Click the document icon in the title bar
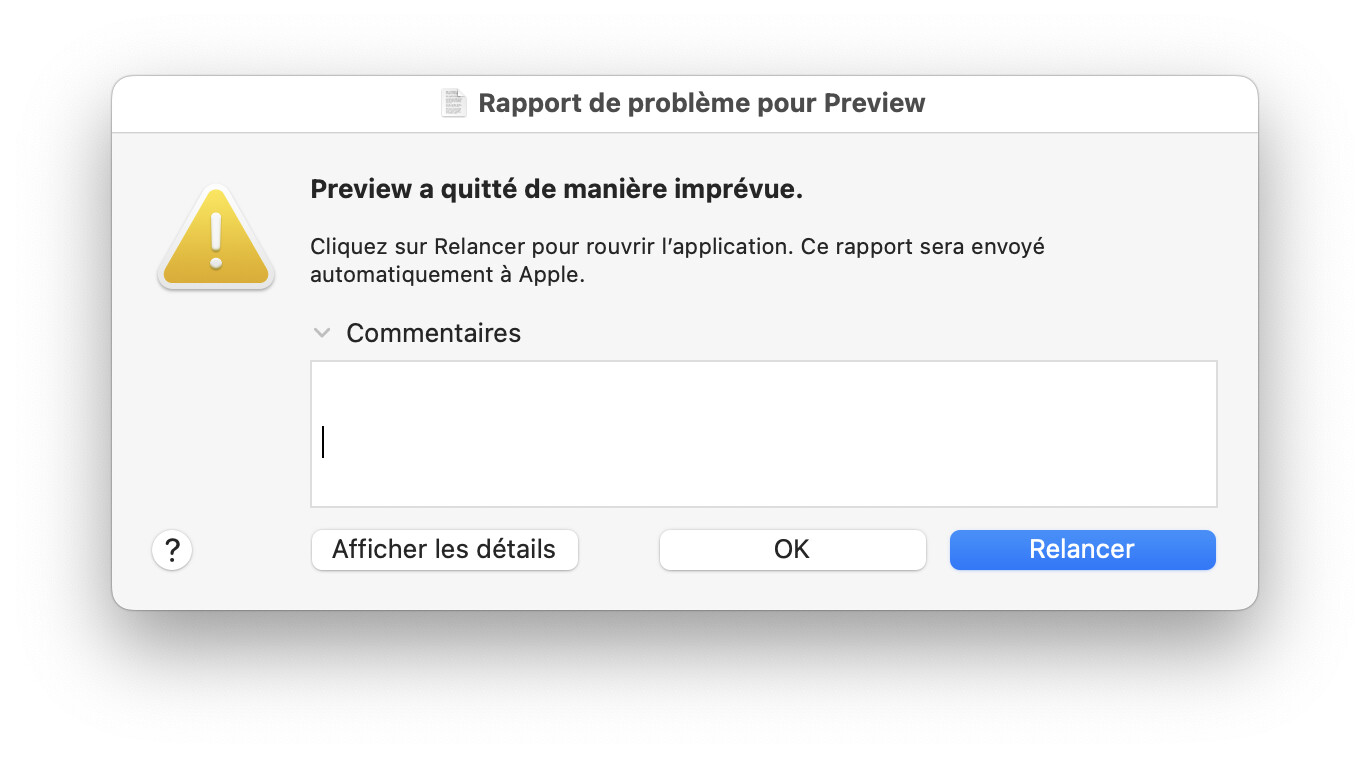The image size is (1370, 758). tap(455, 103)
